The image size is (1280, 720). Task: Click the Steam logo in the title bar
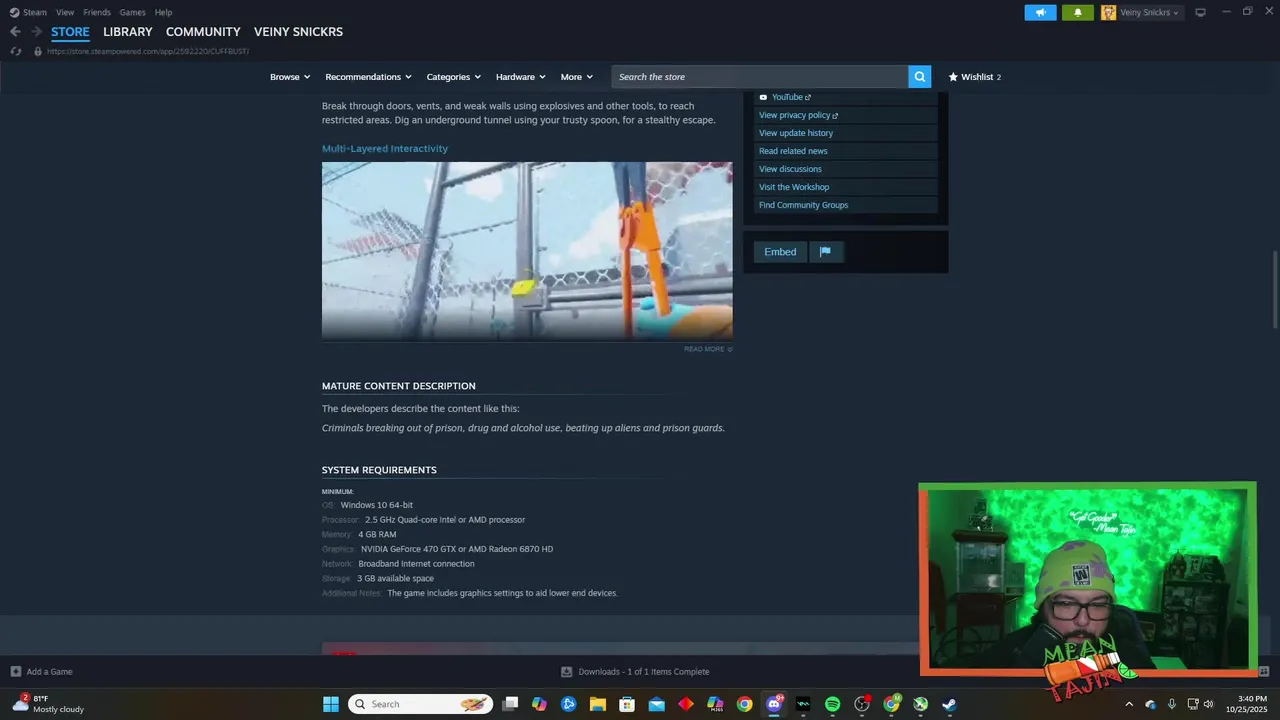(x=15, y=12)
